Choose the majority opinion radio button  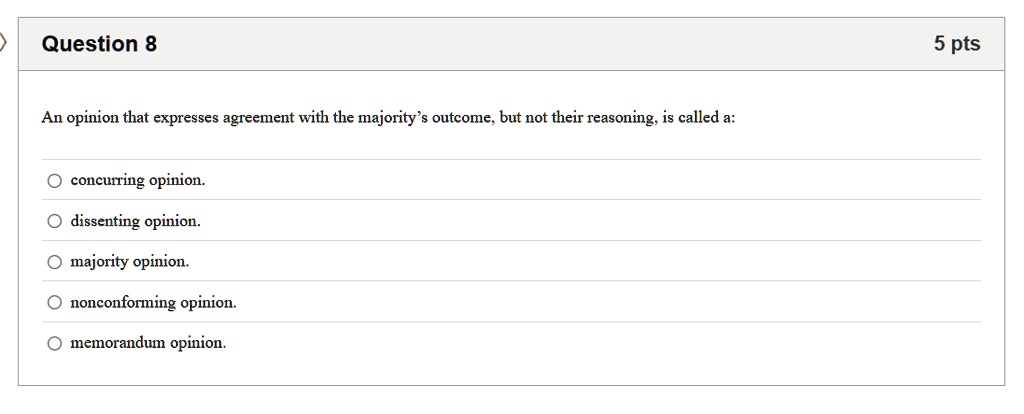tap(54, 262)
